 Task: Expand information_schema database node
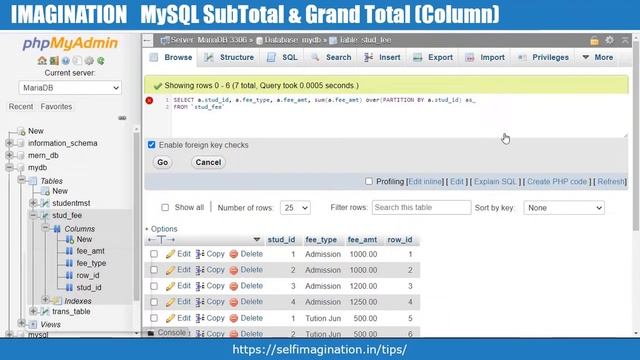click(x=9, y=143)
